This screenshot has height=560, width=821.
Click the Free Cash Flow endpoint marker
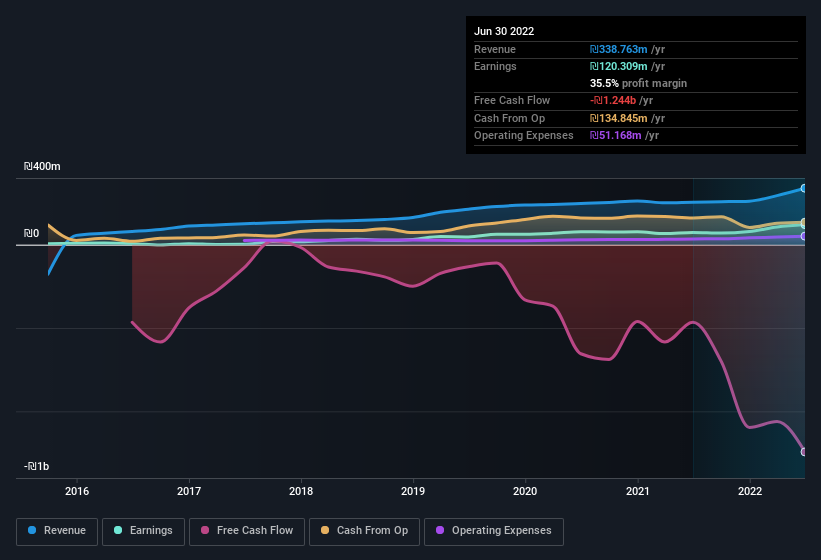coord(804,452)
